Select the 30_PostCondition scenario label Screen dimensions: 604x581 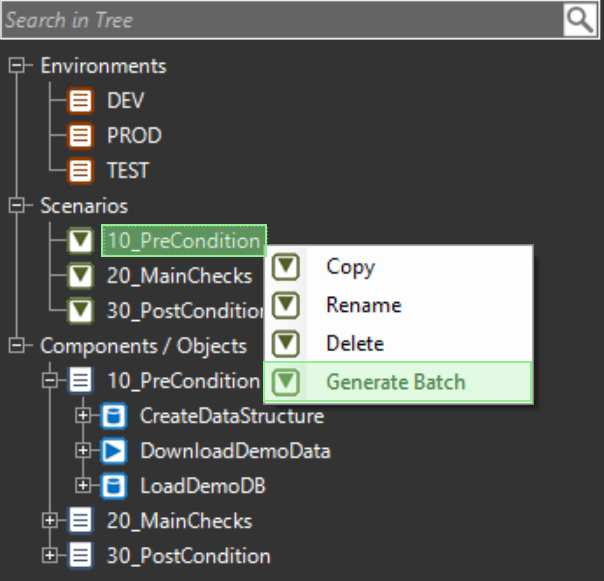[185, 311]
